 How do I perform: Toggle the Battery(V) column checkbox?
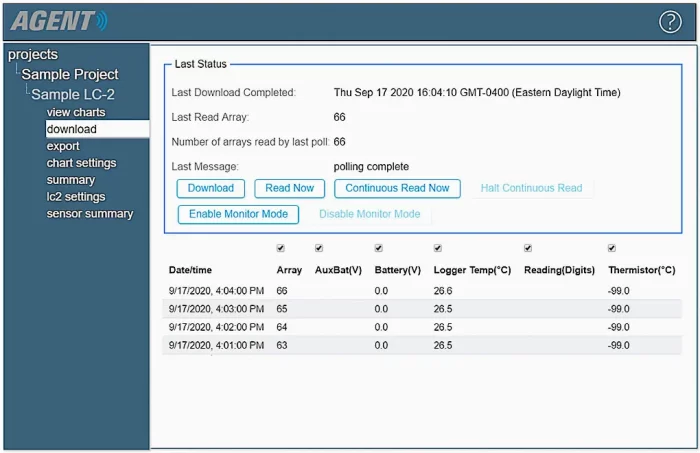tap(379, 248)
